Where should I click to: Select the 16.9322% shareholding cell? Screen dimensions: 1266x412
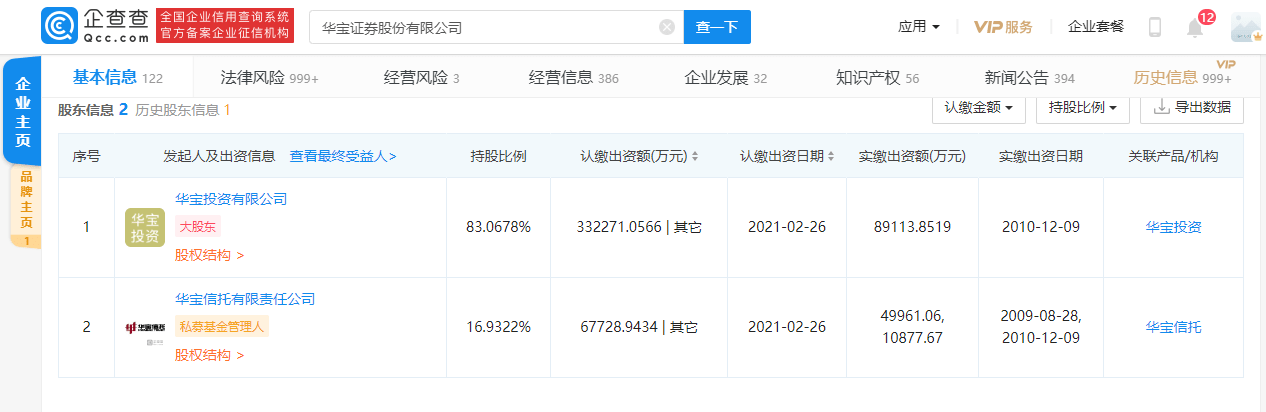(499, 327)
